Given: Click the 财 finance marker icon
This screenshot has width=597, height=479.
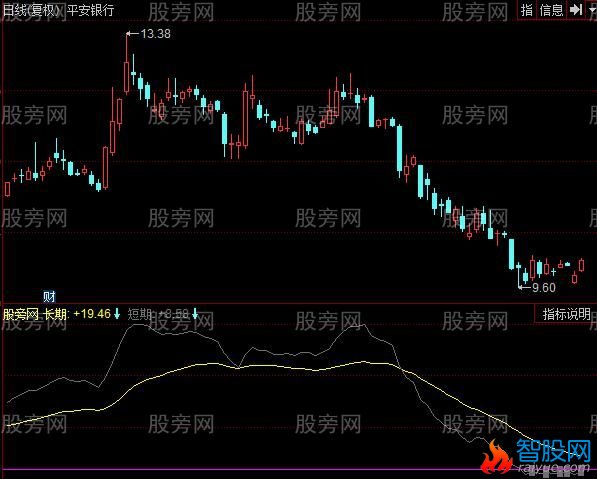Looking at the screenshot, I should [x=49, y=296].
